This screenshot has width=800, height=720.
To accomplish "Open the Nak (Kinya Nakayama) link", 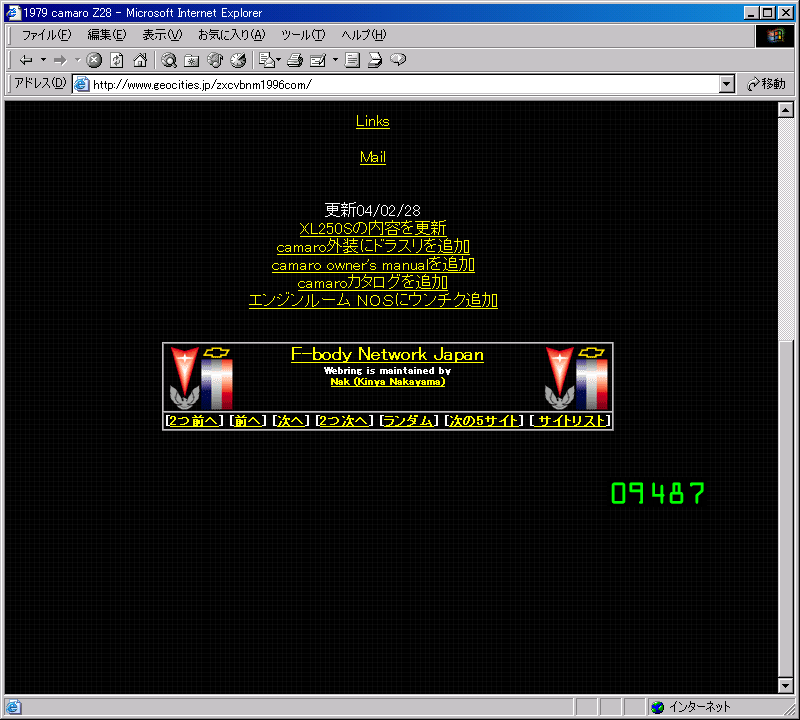I will point(388,382).
